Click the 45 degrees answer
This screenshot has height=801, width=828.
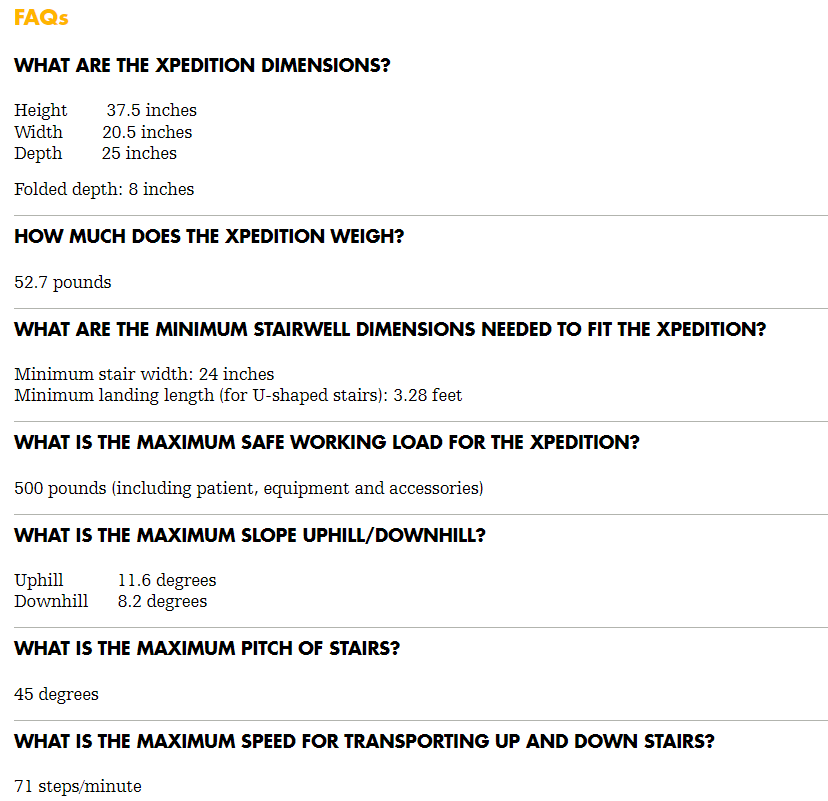[x=57, y=695]
